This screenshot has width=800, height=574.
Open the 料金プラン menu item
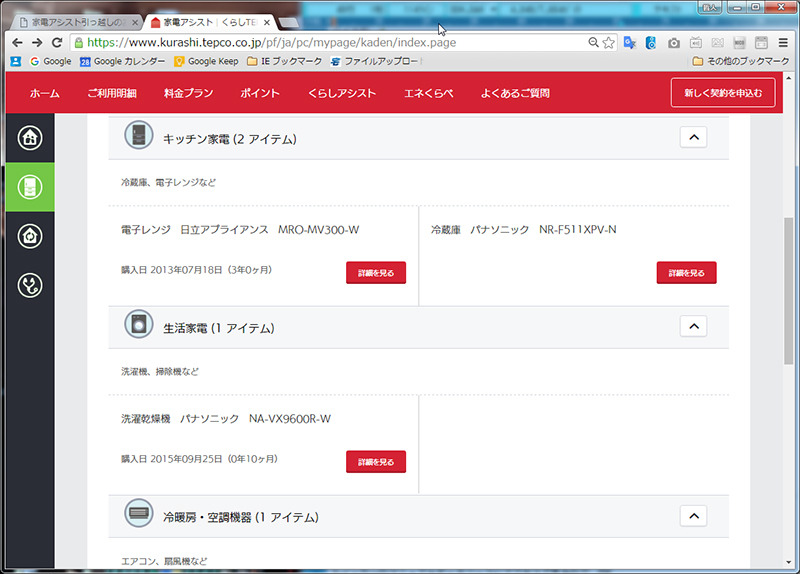pos(188,93)
